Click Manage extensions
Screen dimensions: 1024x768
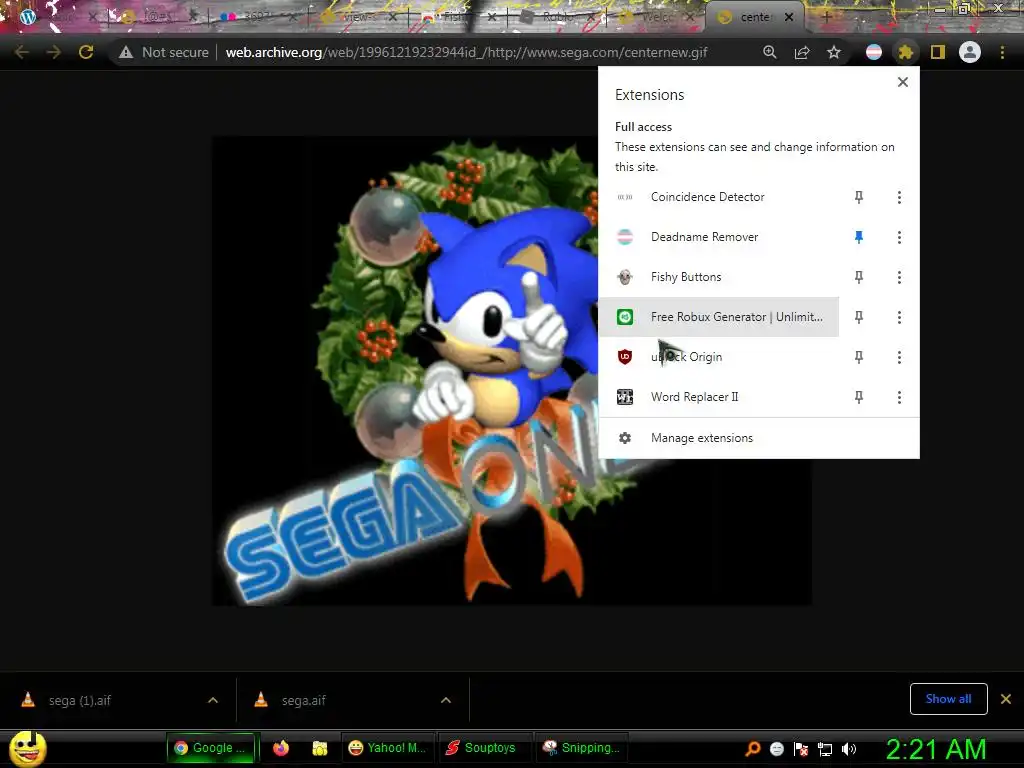[759, 438]
